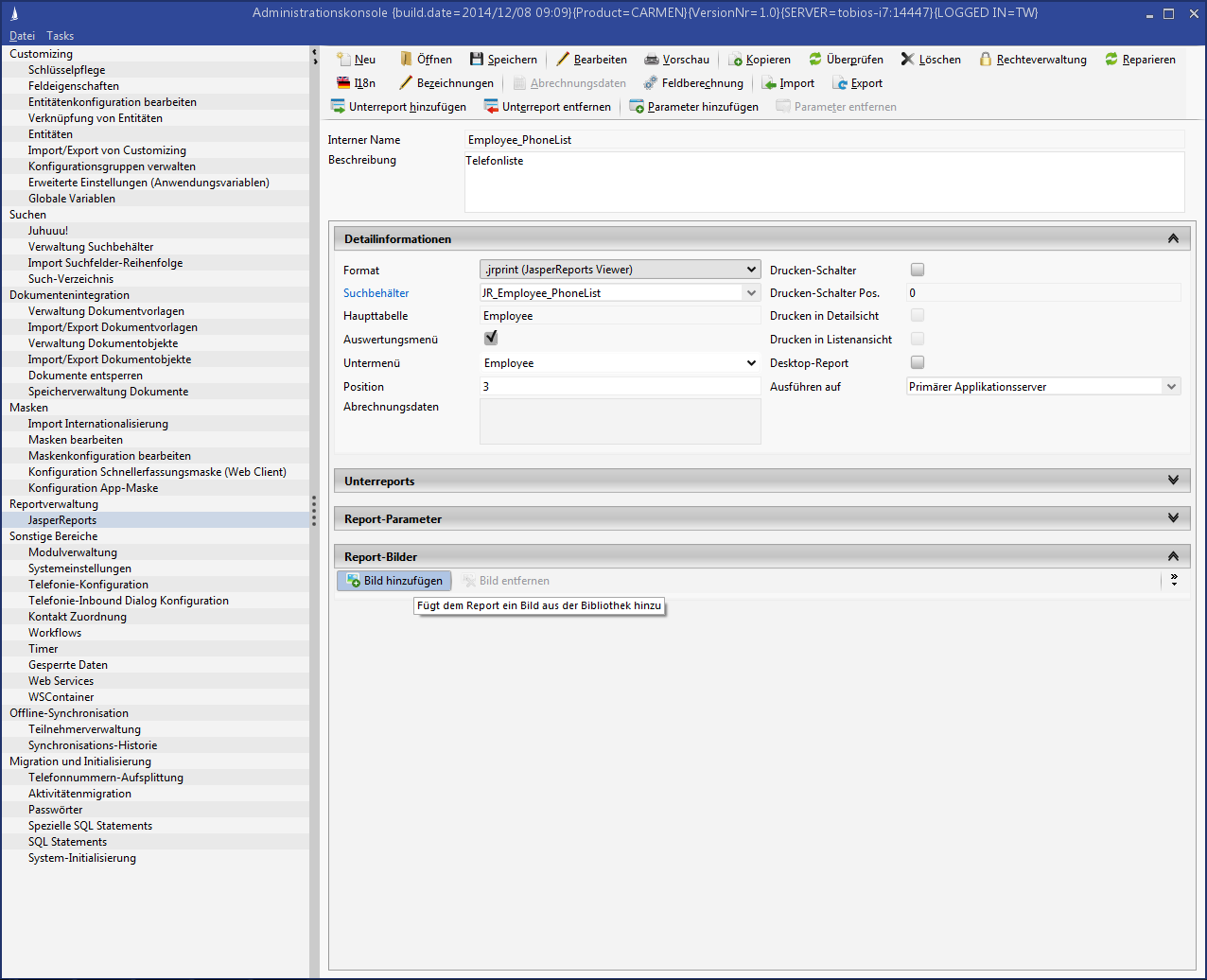Click into the Position input field
The width and height of the screenshot is (1207, 980).
(620, 387)
